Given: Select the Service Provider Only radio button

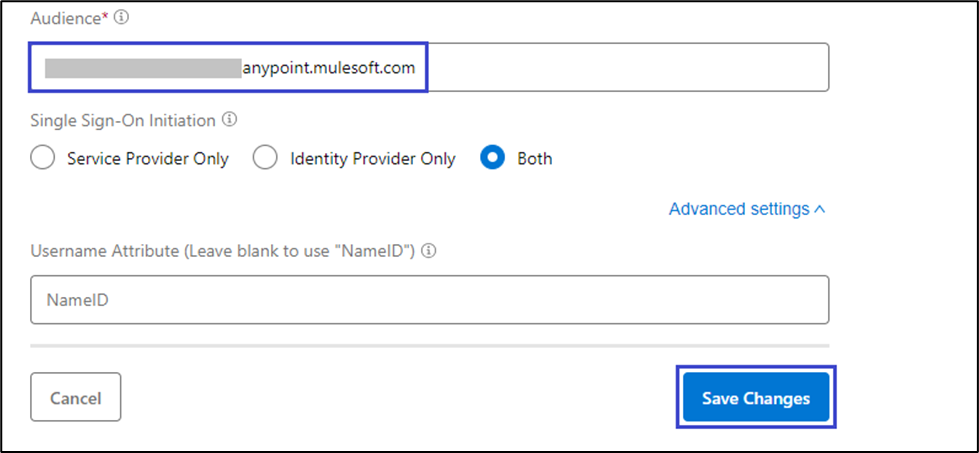Looking at the screenshot, I should 43,158.
